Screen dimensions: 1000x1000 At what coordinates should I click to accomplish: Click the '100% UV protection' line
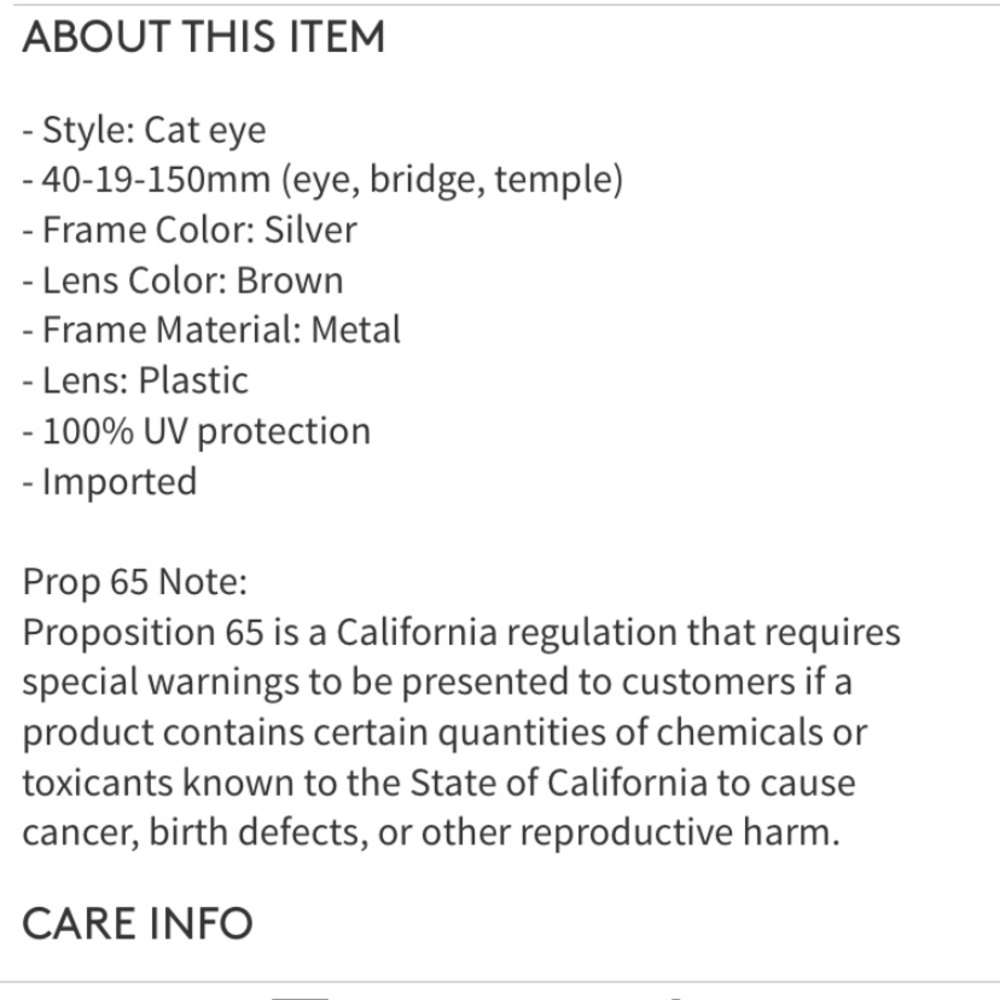[196, 431]
